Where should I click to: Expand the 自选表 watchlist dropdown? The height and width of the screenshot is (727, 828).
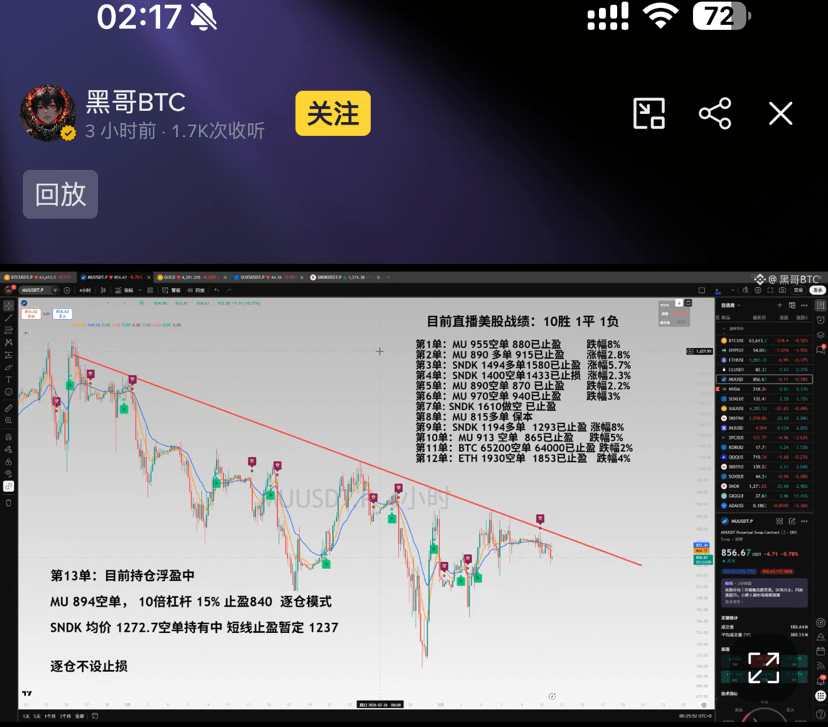point(731,305)
